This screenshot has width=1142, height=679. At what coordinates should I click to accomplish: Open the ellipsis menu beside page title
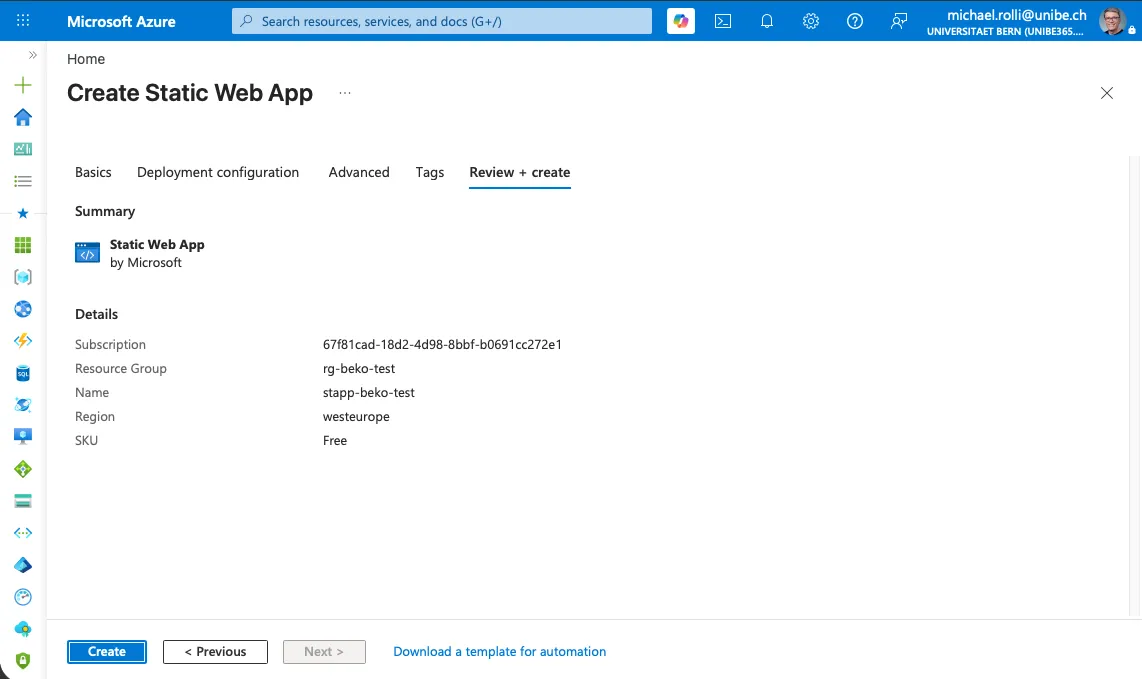[x=344, y=93]
